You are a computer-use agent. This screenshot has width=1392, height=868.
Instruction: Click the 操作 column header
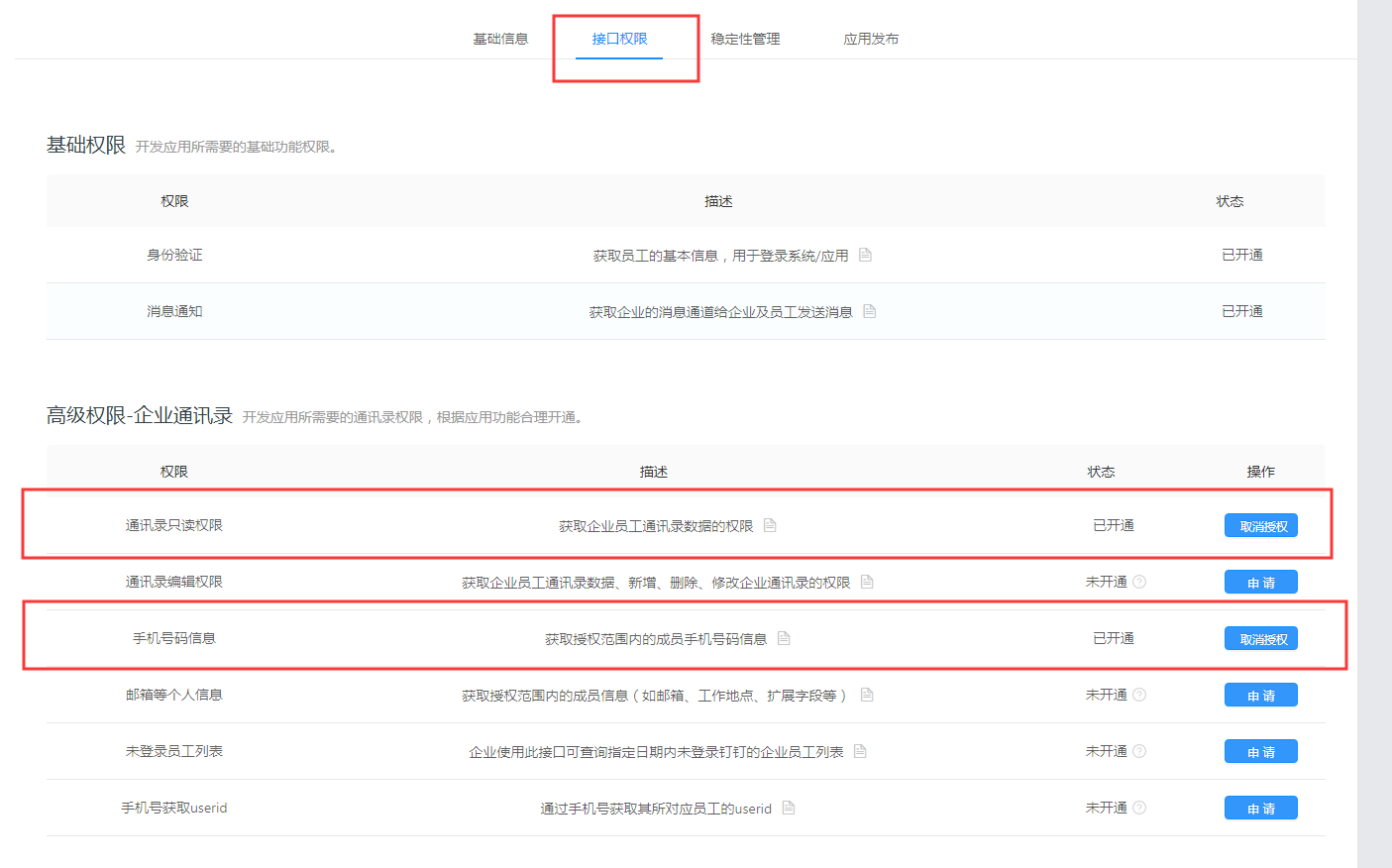pyautogui.click(x=1260, y=472)
